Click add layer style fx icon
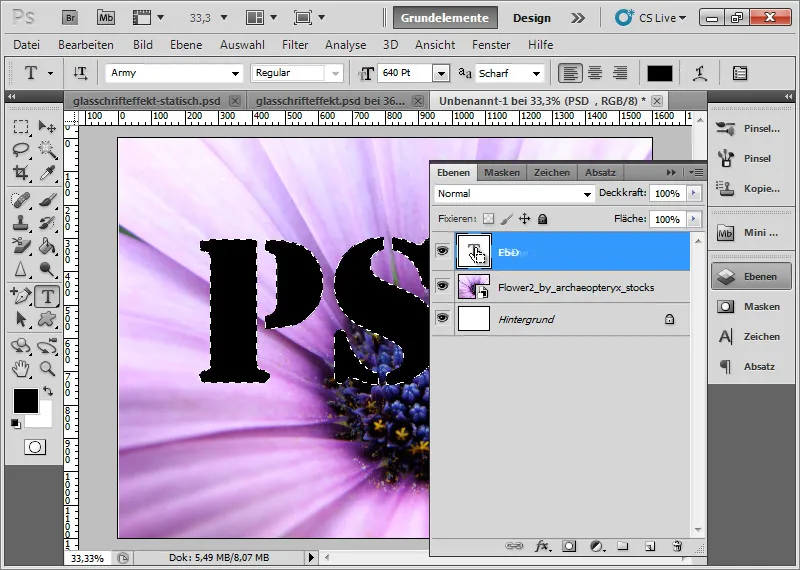 (x=542, y=547)
